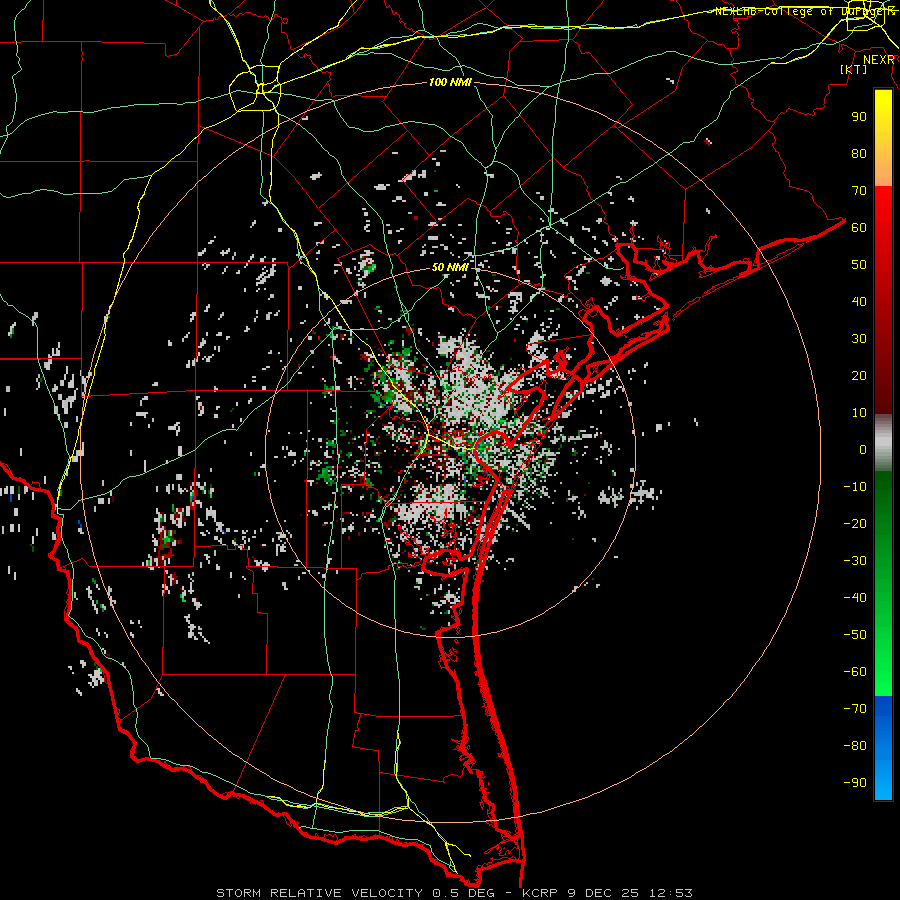900x900 pixels.
Task: Click the -80 label on the velocity scale
Action: [x=855, y=746]
